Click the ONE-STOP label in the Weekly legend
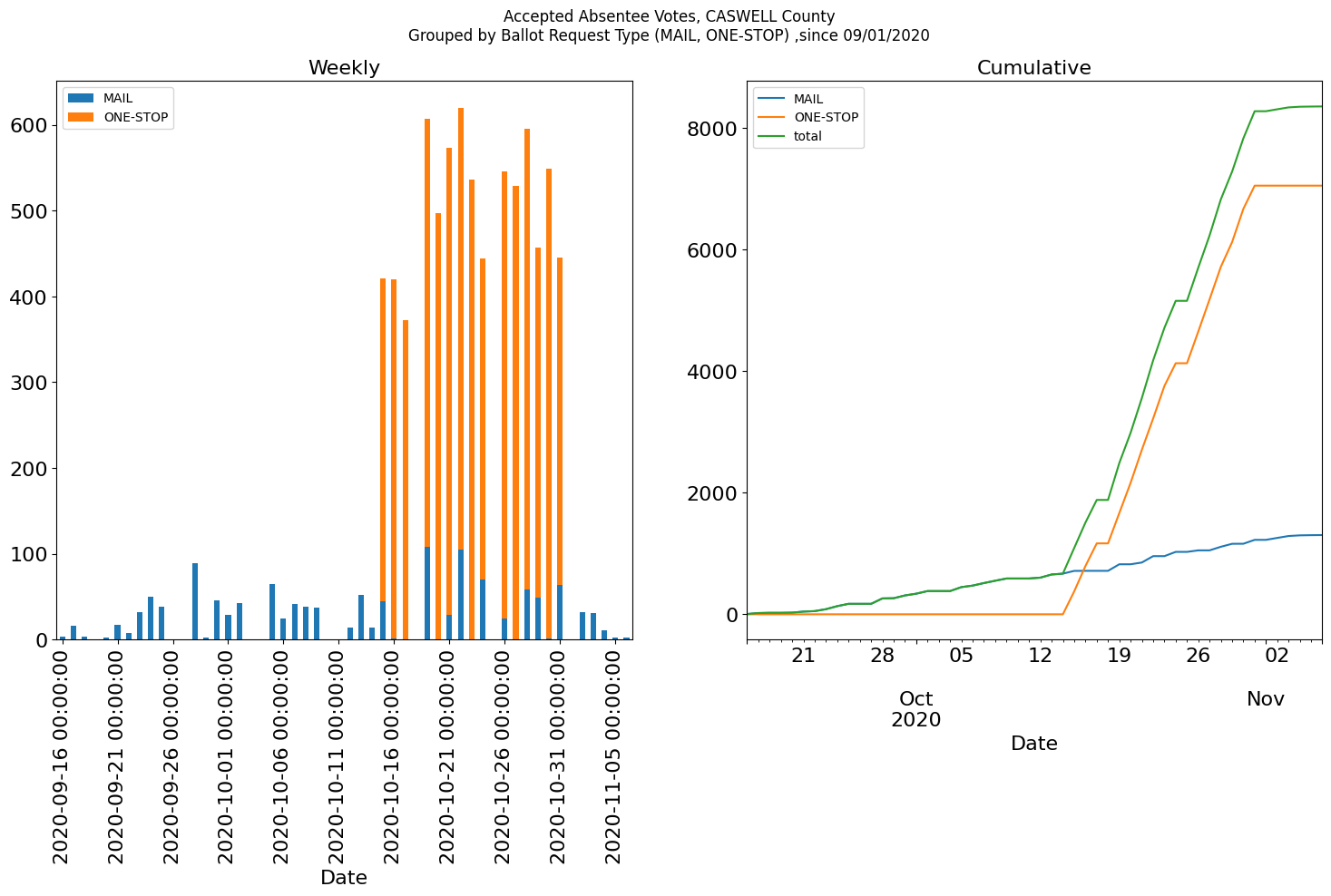The image size is (1331, 896). pyautogui.click(x=135, y=117)
